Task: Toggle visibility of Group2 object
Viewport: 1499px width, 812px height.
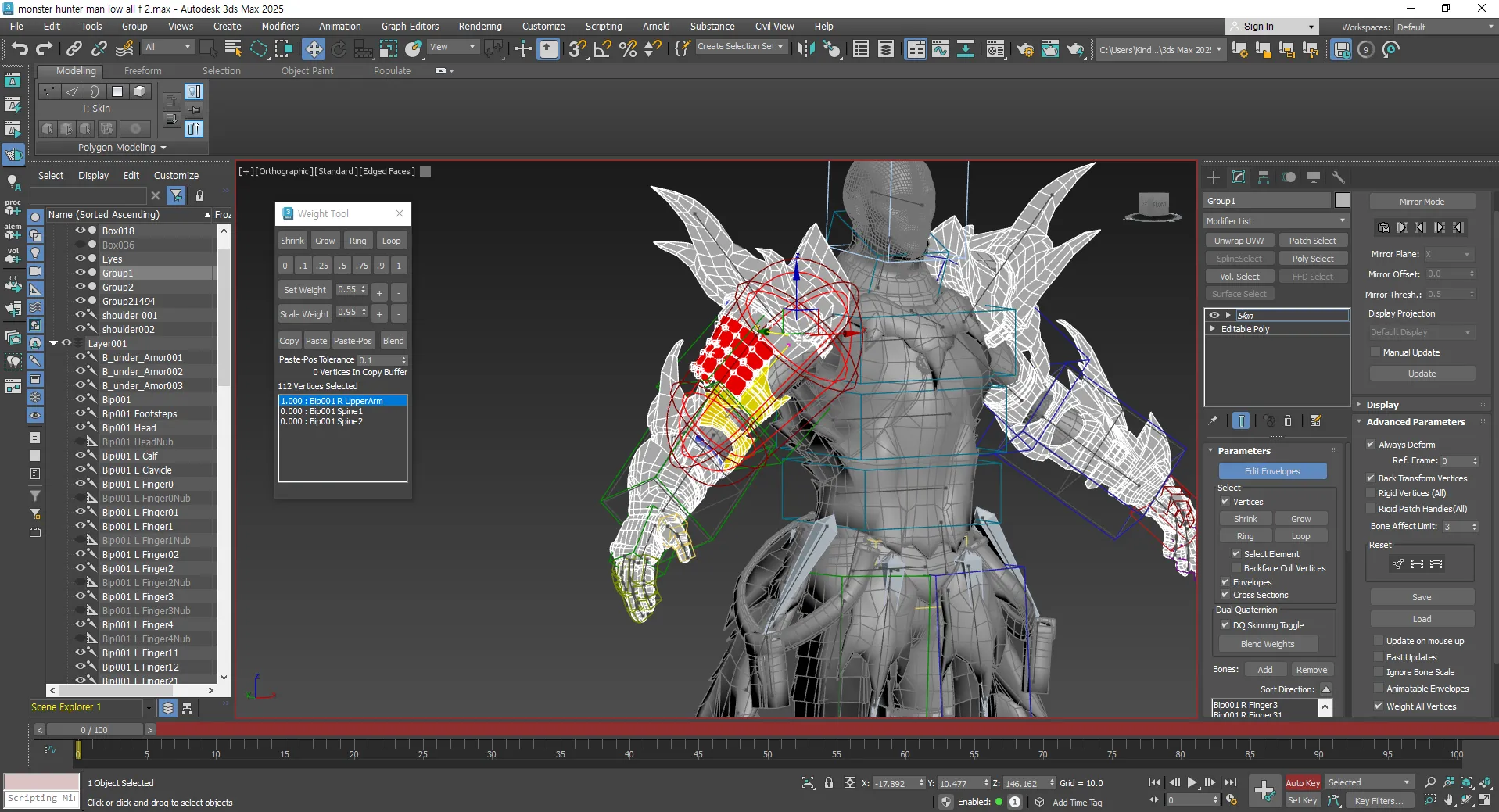Action: point(80,287)
